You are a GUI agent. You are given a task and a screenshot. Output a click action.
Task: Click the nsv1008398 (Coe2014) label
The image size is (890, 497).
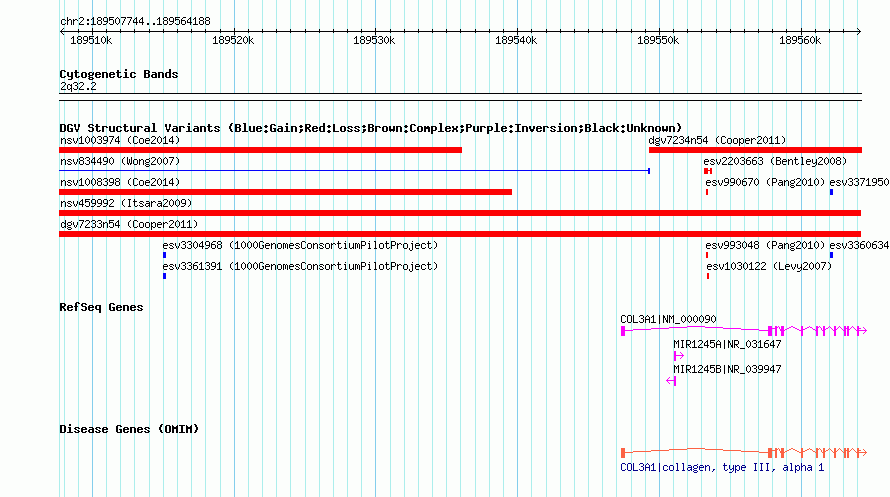(x=120, y=182)
